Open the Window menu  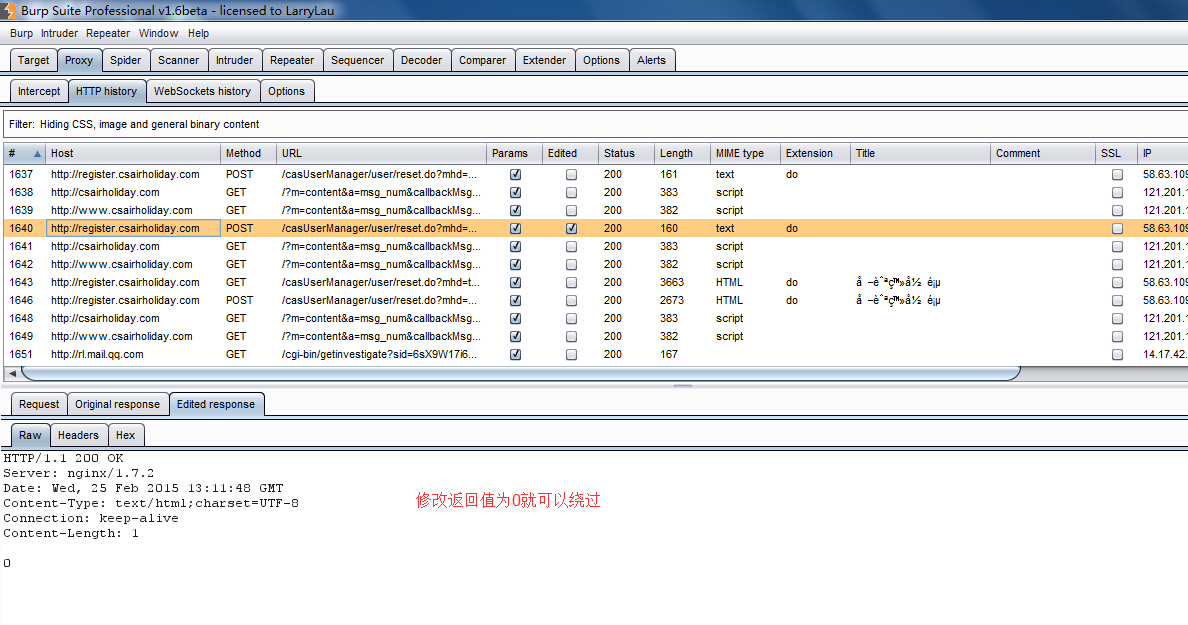point(158,33)
